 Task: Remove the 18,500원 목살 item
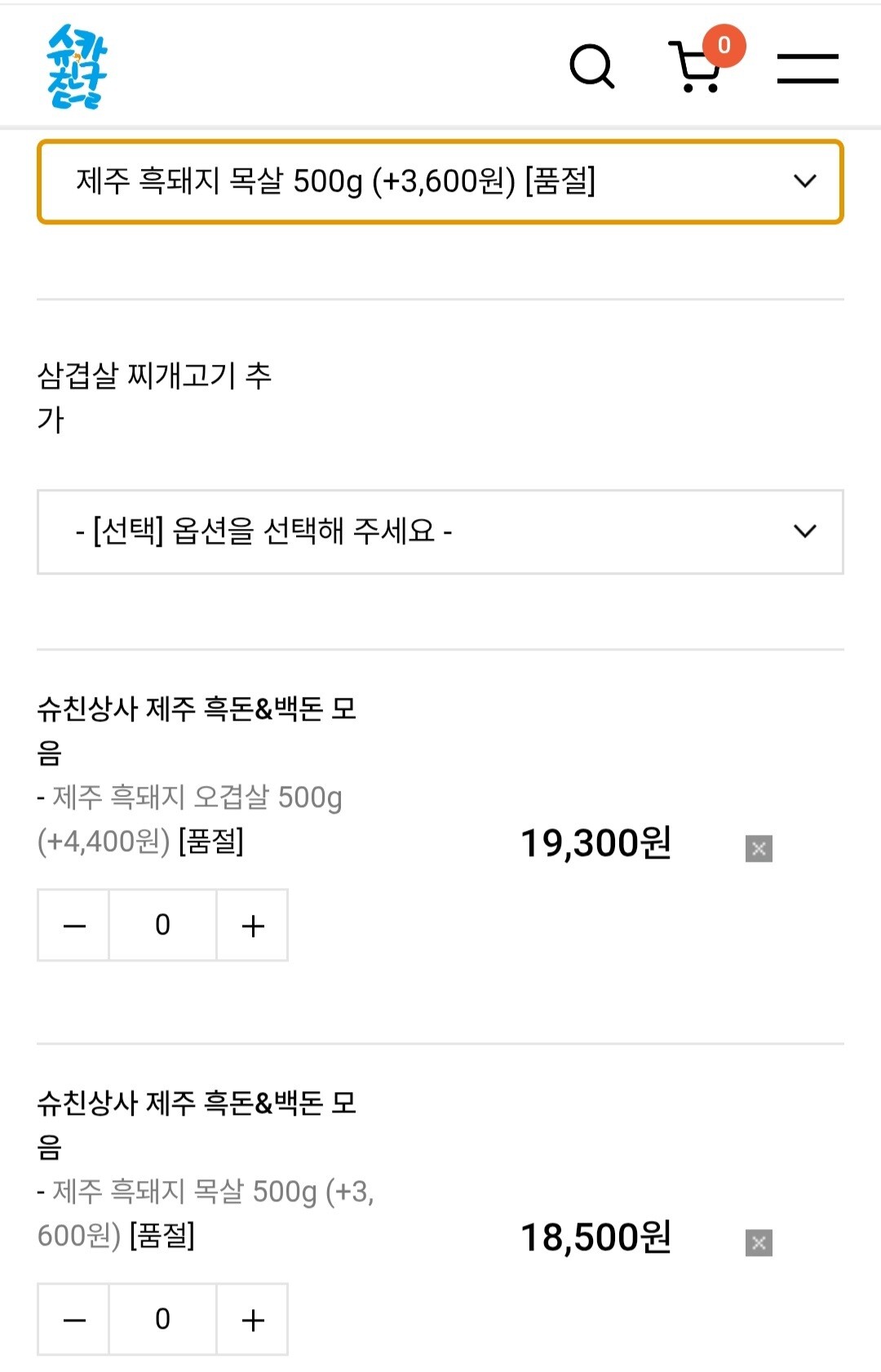click(759, 1243)
